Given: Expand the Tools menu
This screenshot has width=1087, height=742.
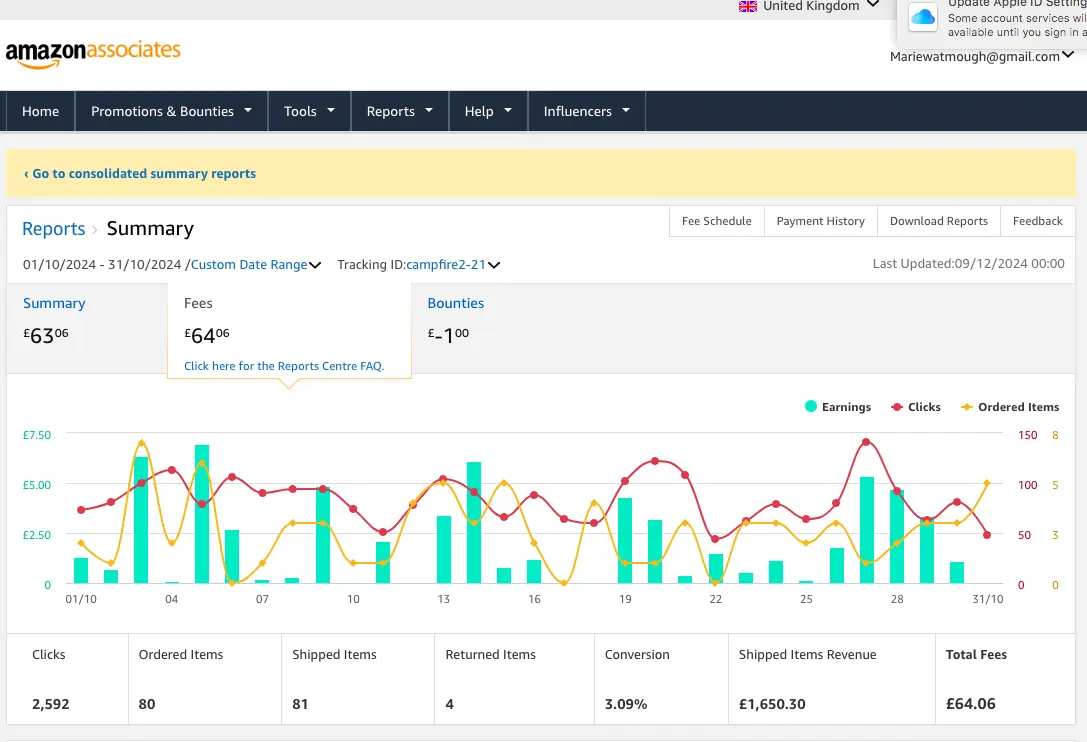Looking at the screenshot, I should pos(309,111).
